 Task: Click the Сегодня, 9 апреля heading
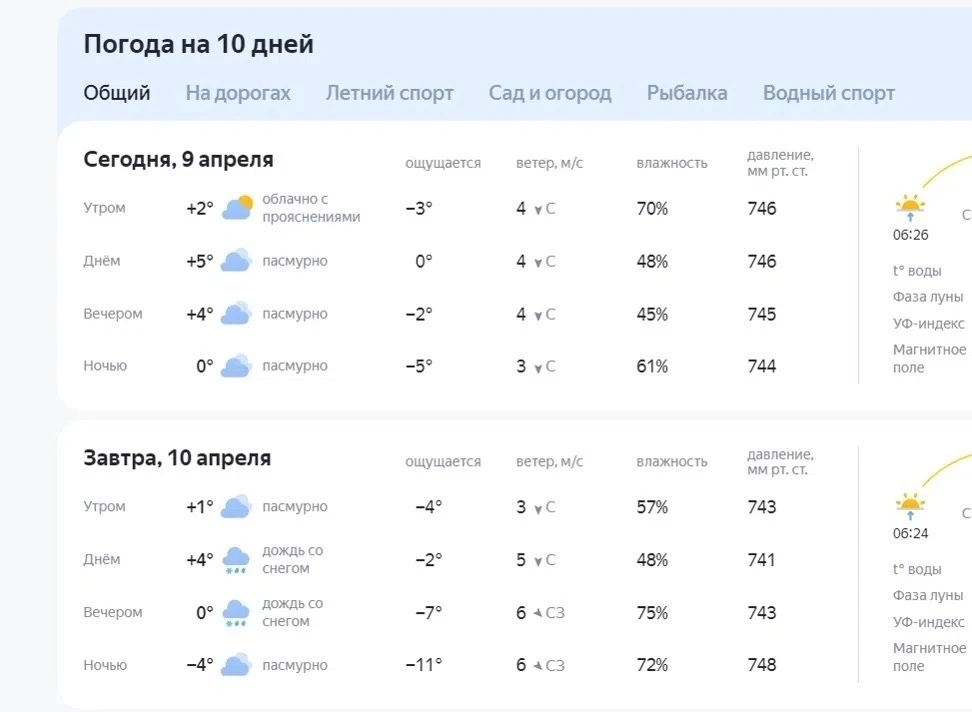[x=179, y=159]
